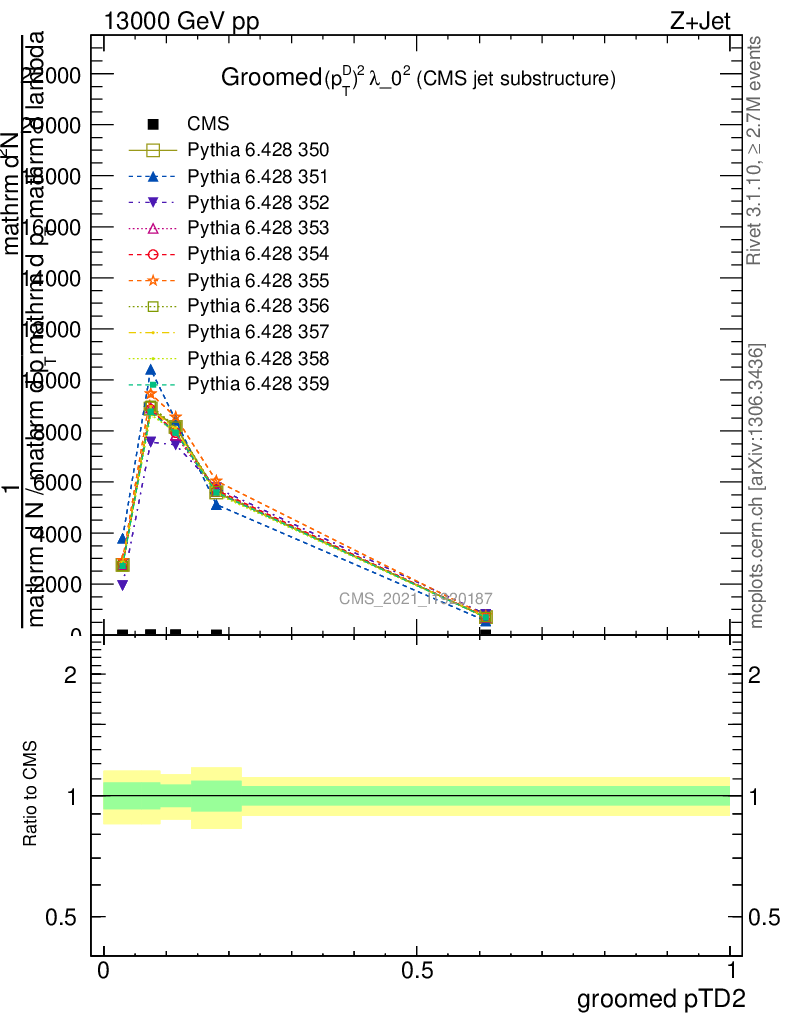
Task: Click the Pythia 6.428 356 green square marker
Action: [x=153, y=306]
